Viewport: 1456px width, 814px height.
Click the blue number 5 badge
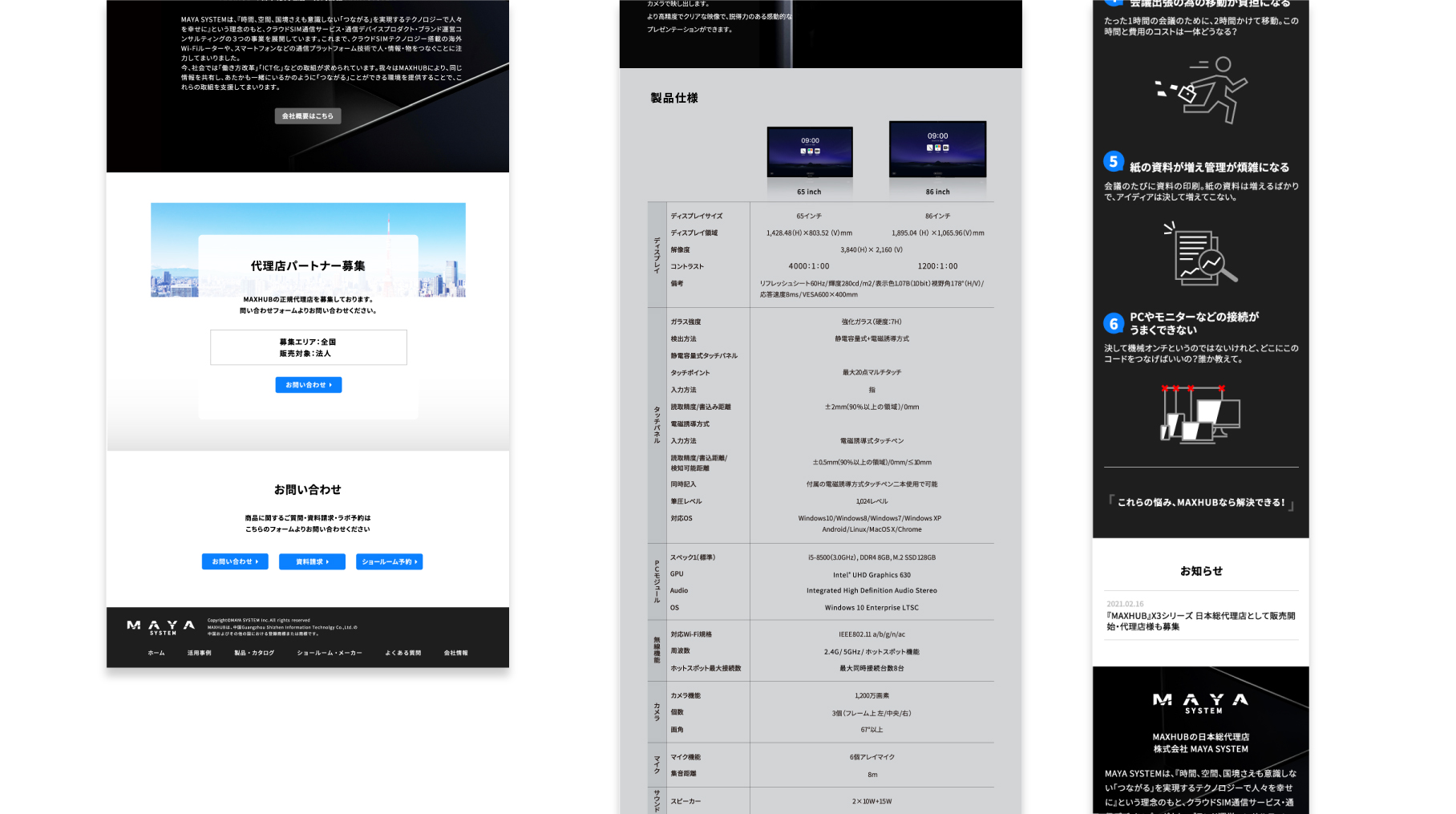pyautogui.click(x=1114, y=161)
